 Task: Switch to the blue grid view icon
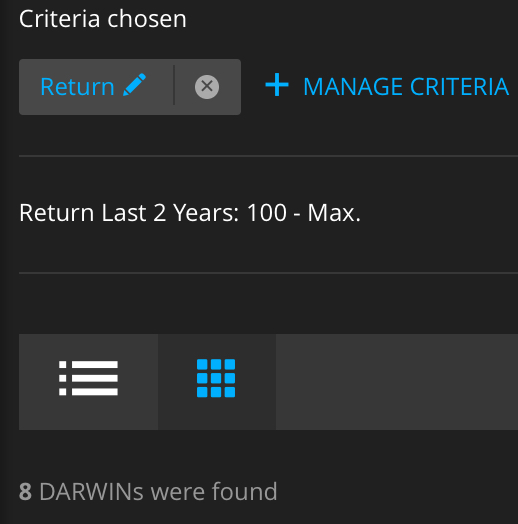[216, 378]
